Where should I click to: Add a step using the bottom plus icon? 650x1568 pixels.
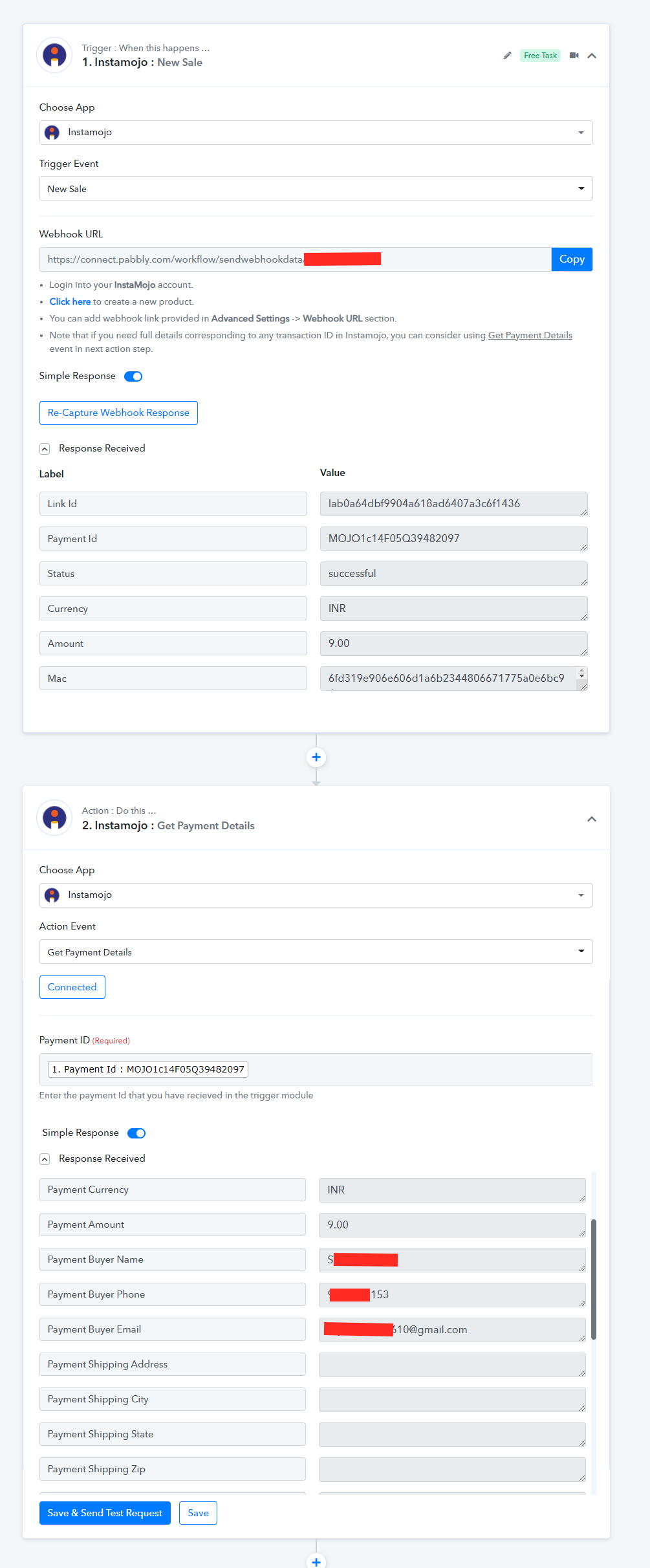pos(316,1561)
